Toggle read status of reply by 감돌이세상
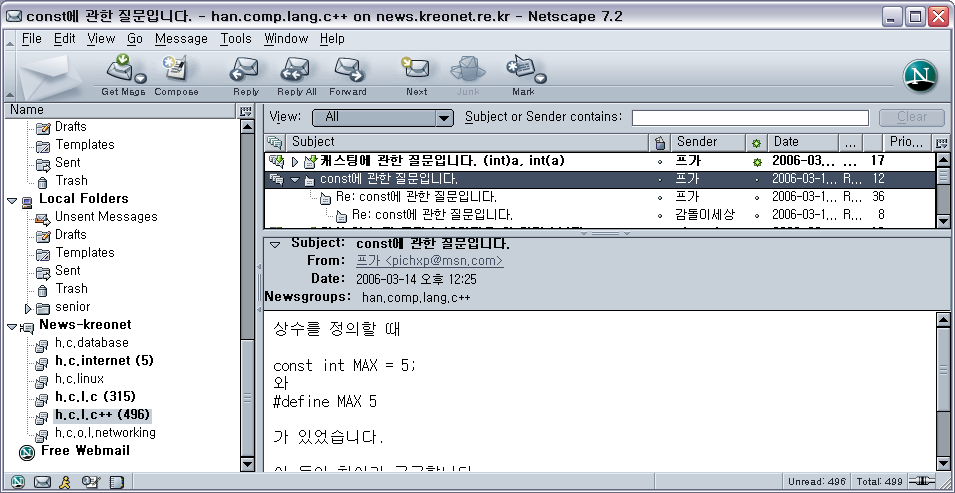 [x=757, y=216]
